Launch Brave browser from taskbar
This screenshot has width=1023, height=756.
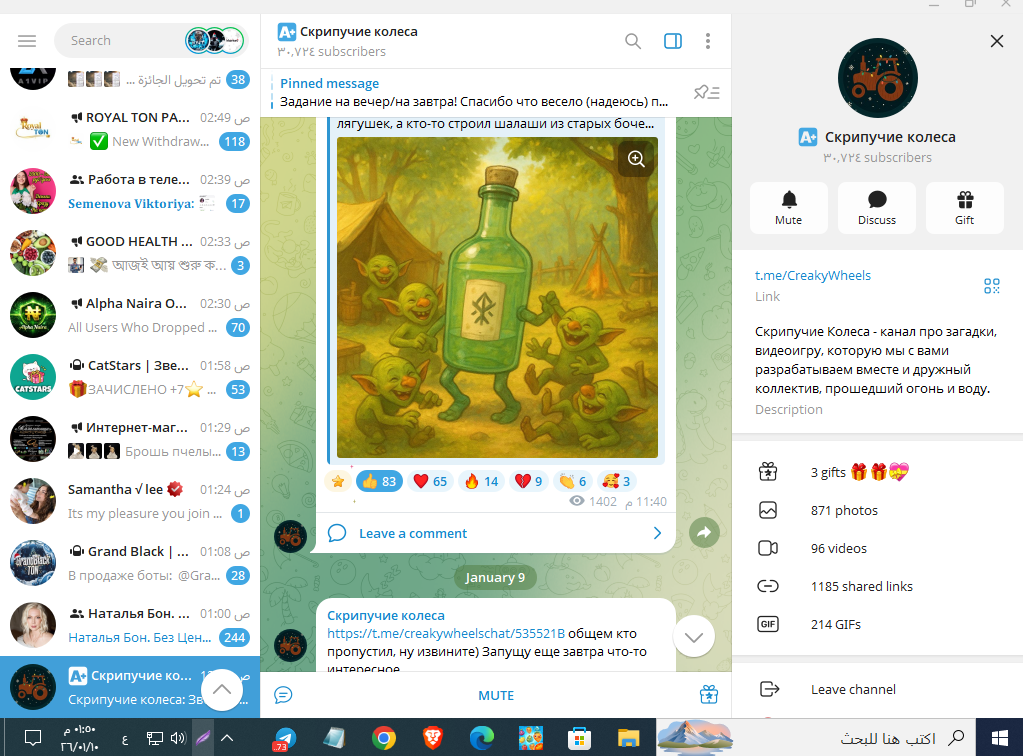(x=433, y=738)
